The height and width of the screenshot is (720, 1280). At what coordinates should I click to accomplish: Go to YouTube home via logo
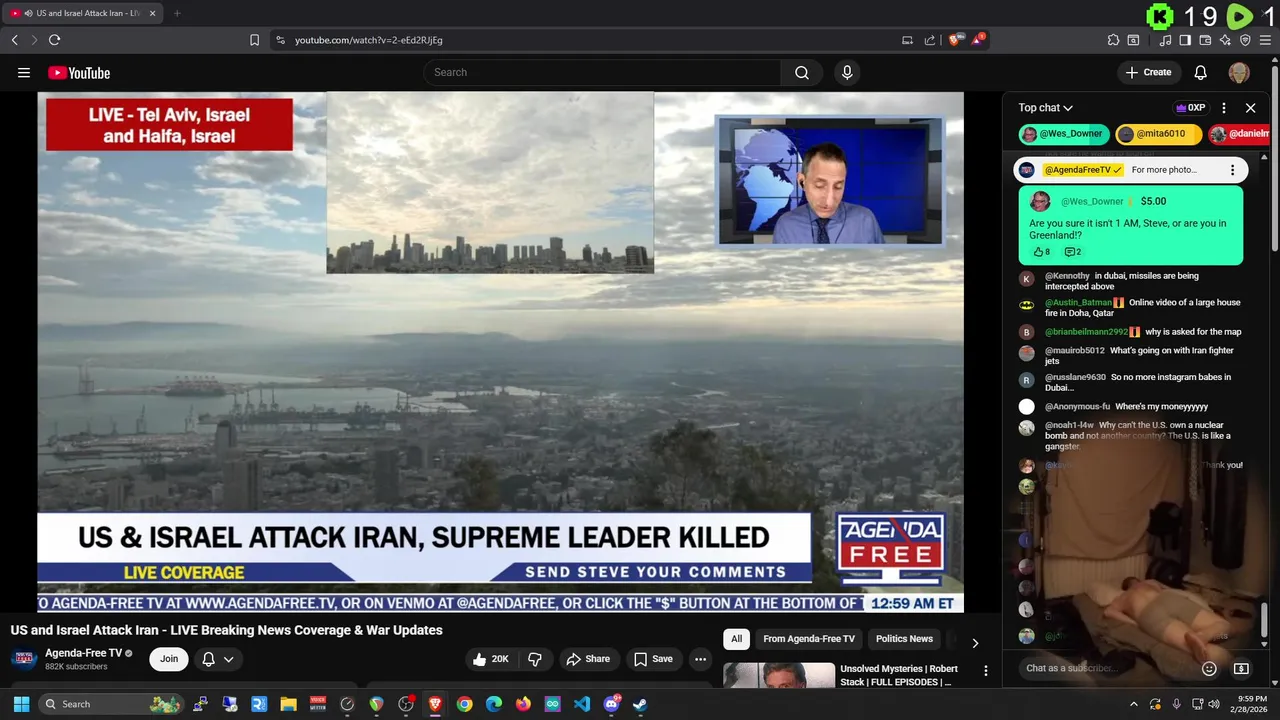coord(79,72)
